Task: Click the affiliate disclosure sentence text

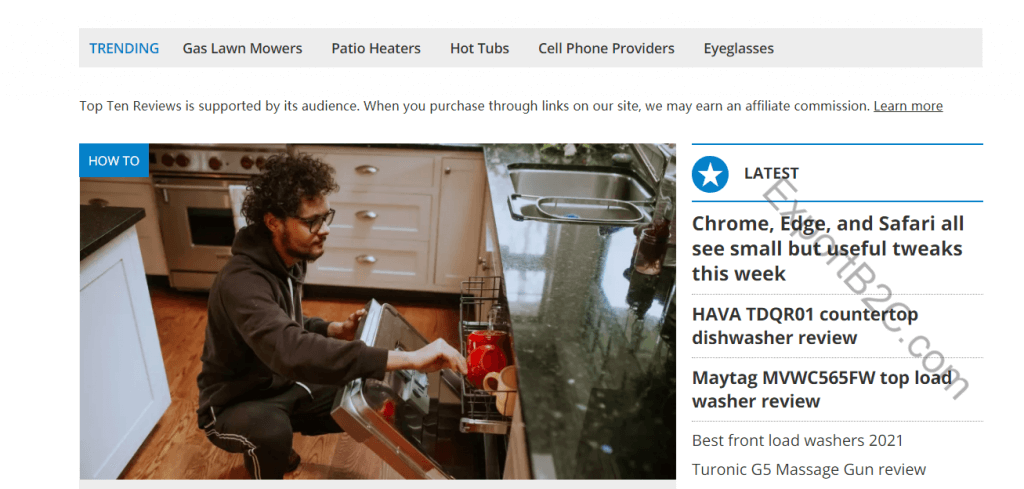Action: point(475,106)
